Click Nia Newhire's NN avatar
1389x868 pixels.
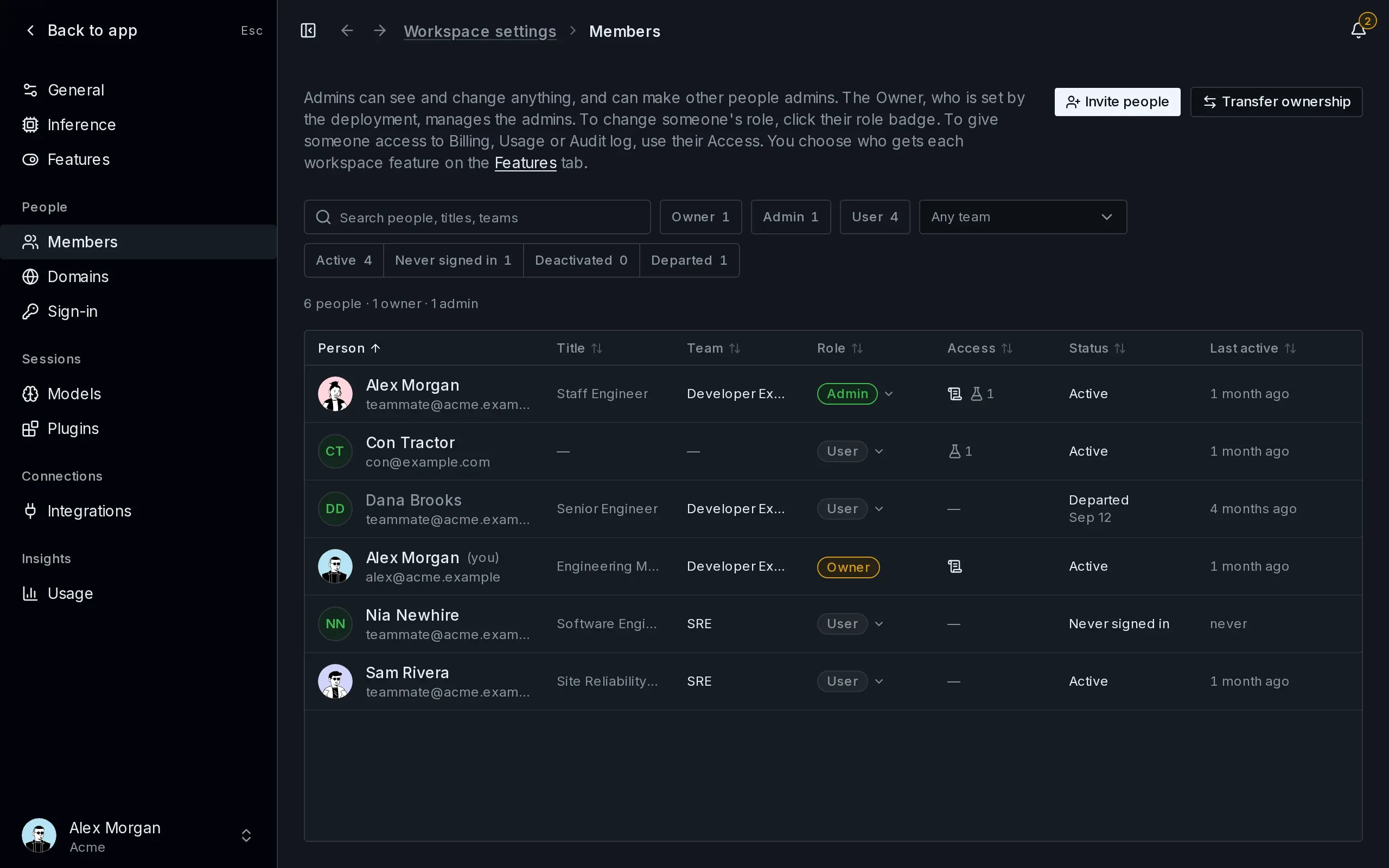click(335, 623)
